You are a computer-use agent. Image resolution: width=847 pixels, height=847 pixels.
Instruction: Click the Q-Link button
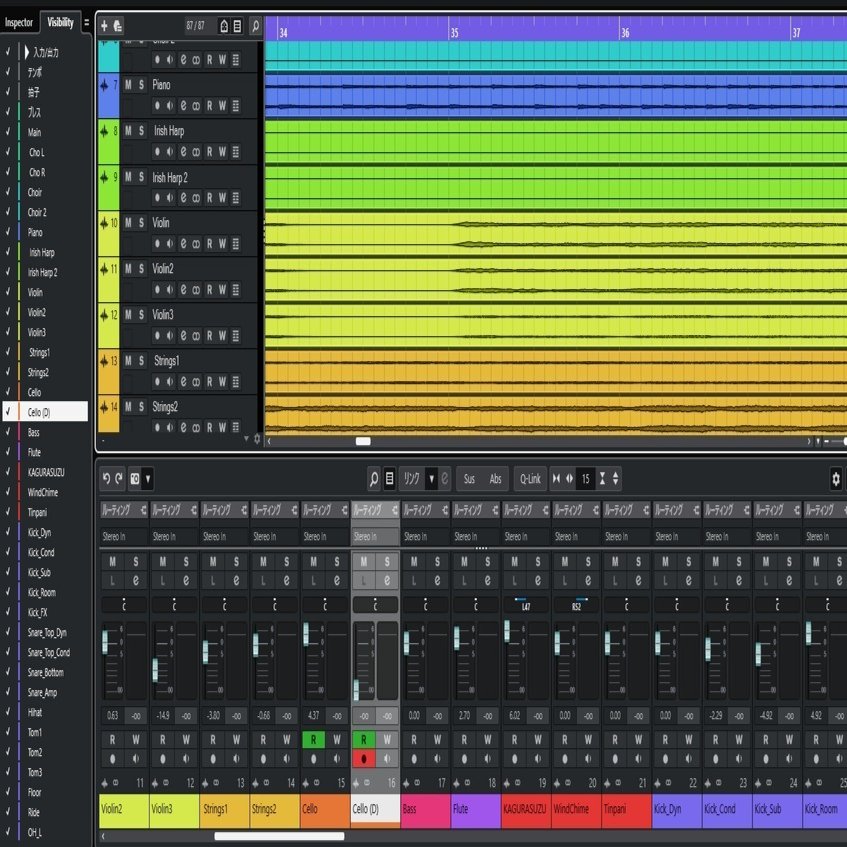[530, 479]
